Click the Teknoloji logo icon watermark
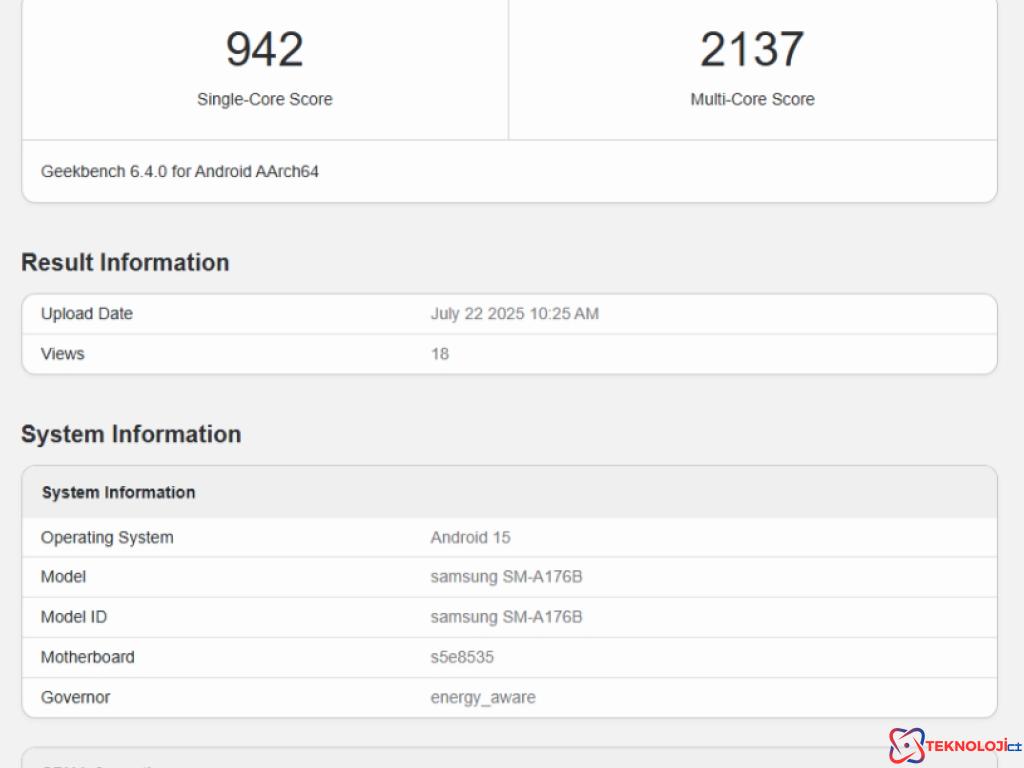 pyautogui.click(x=906, y=745)
